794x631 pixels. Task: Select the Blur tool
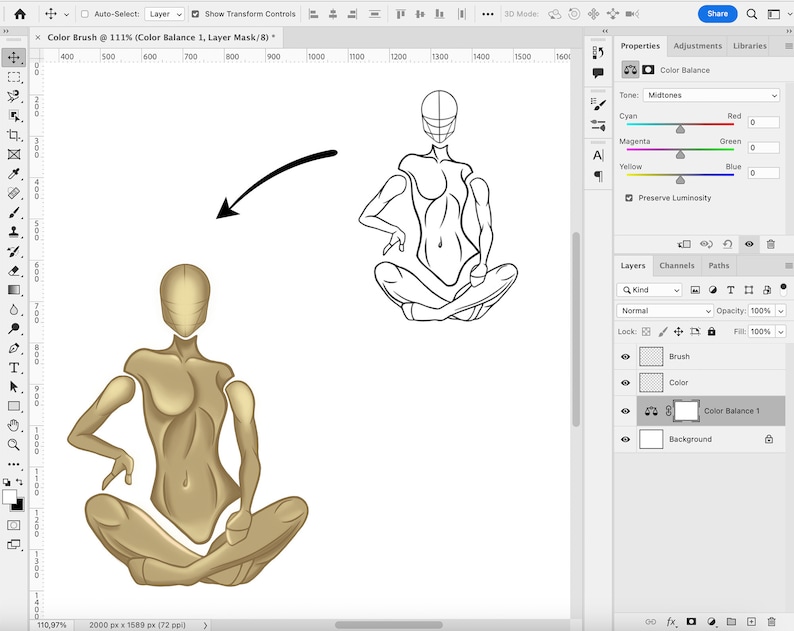[14, 309]
